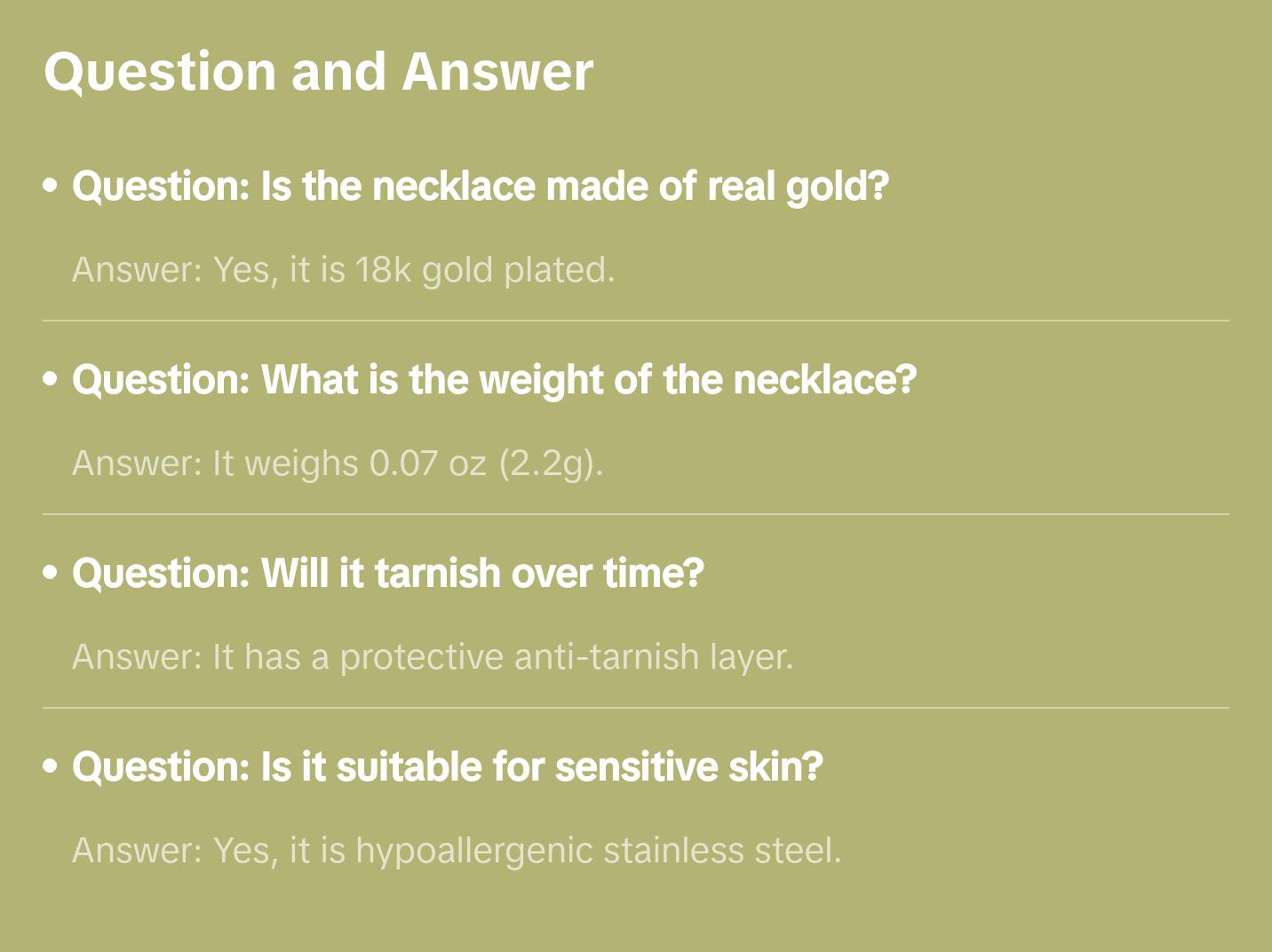
Task: Click the hypoallergenic stainless steel answer
Action: pyautogui.click(x=456, y=851)
